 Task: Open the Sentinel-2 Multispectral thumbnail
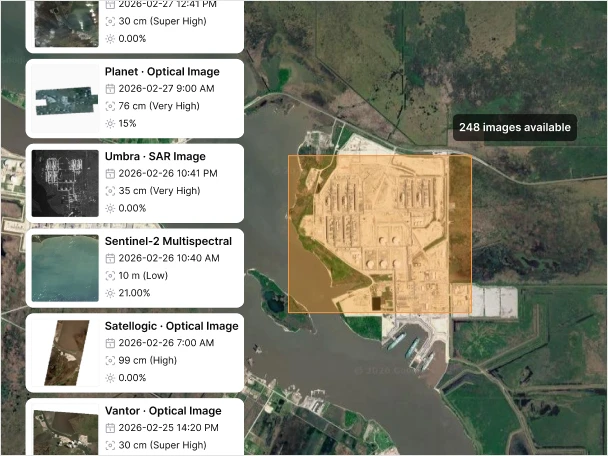65,268
